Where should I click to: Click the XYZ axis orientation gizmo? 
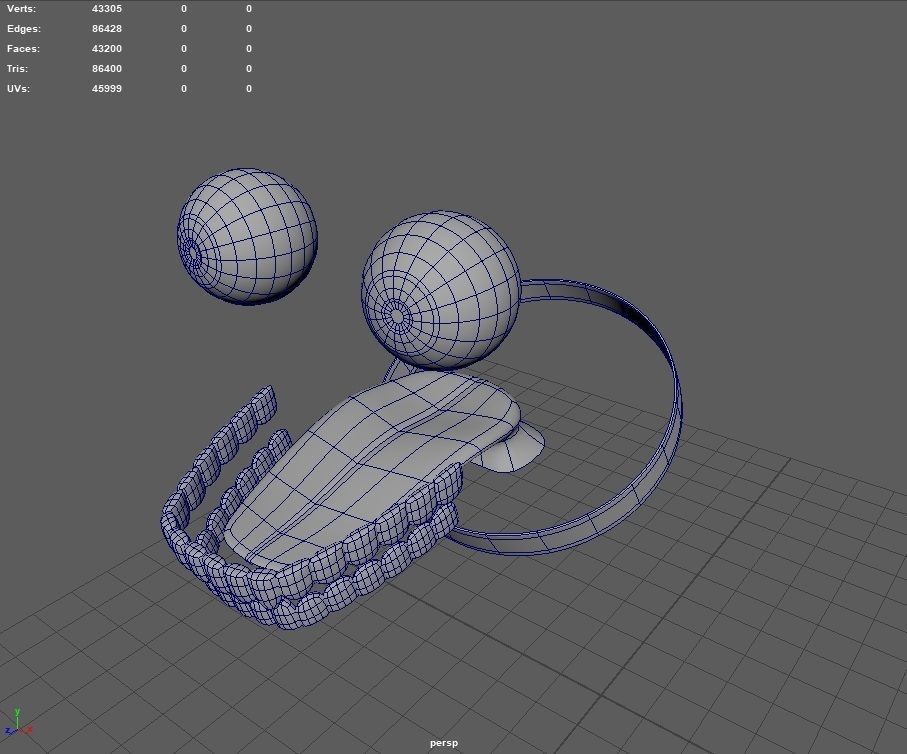click(x=17, y=723)
